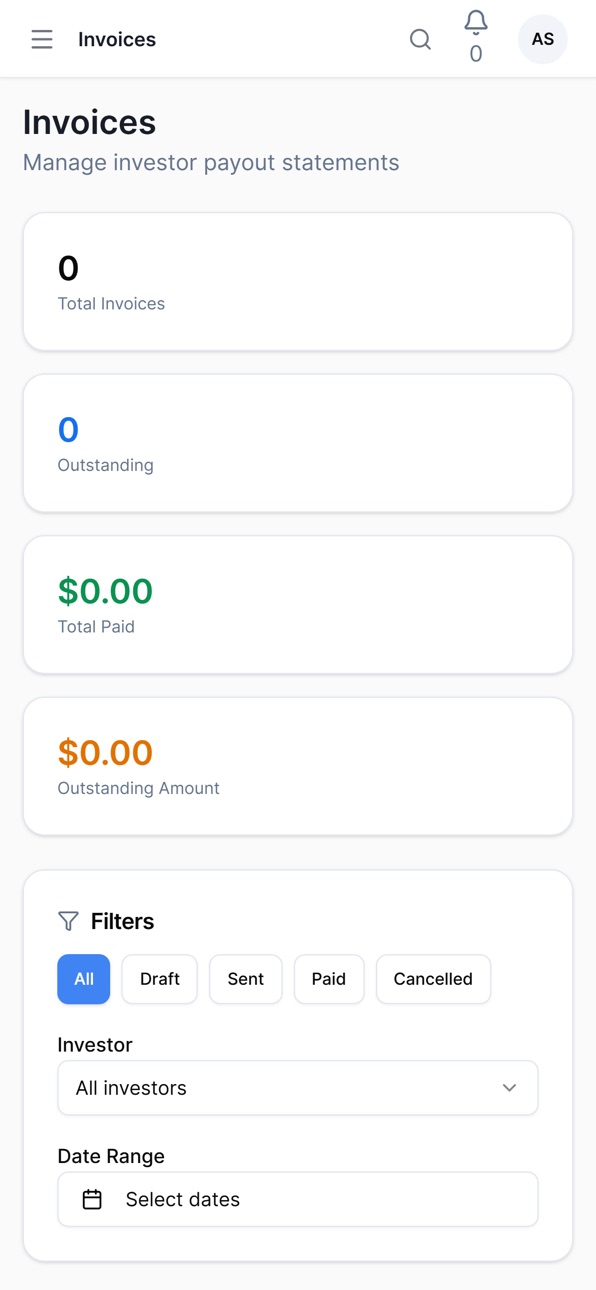
Task: Select the All status filter
Action: [84, 979]
